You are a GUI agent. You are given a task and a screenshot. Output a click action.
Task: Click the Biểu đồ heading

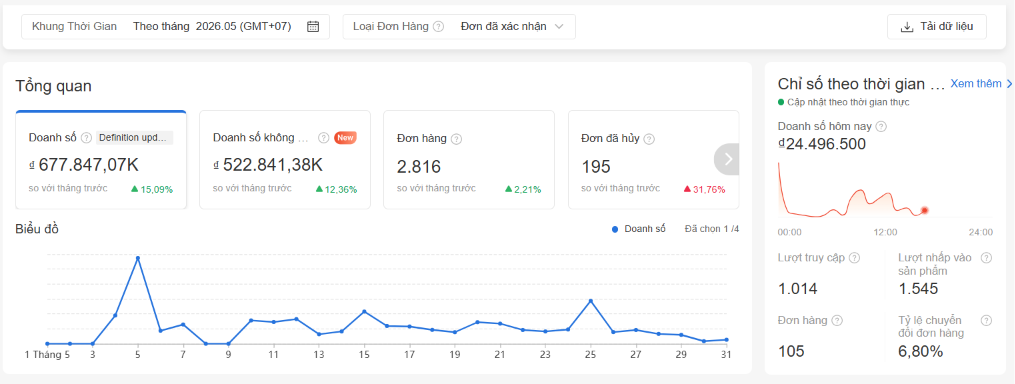(37, 229)
